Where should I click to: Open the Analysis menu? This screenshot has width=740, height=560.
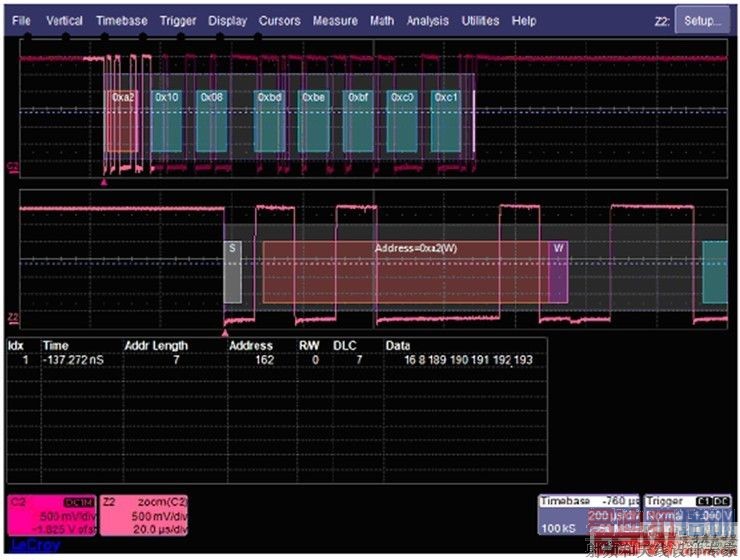(428, 21)
